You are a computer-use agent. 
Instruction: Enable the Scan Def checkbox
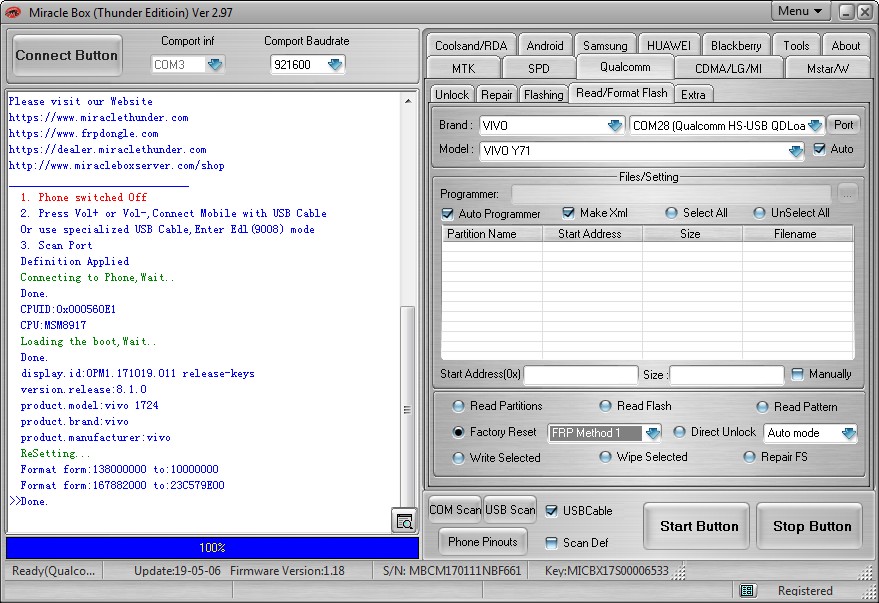(552, 542)
